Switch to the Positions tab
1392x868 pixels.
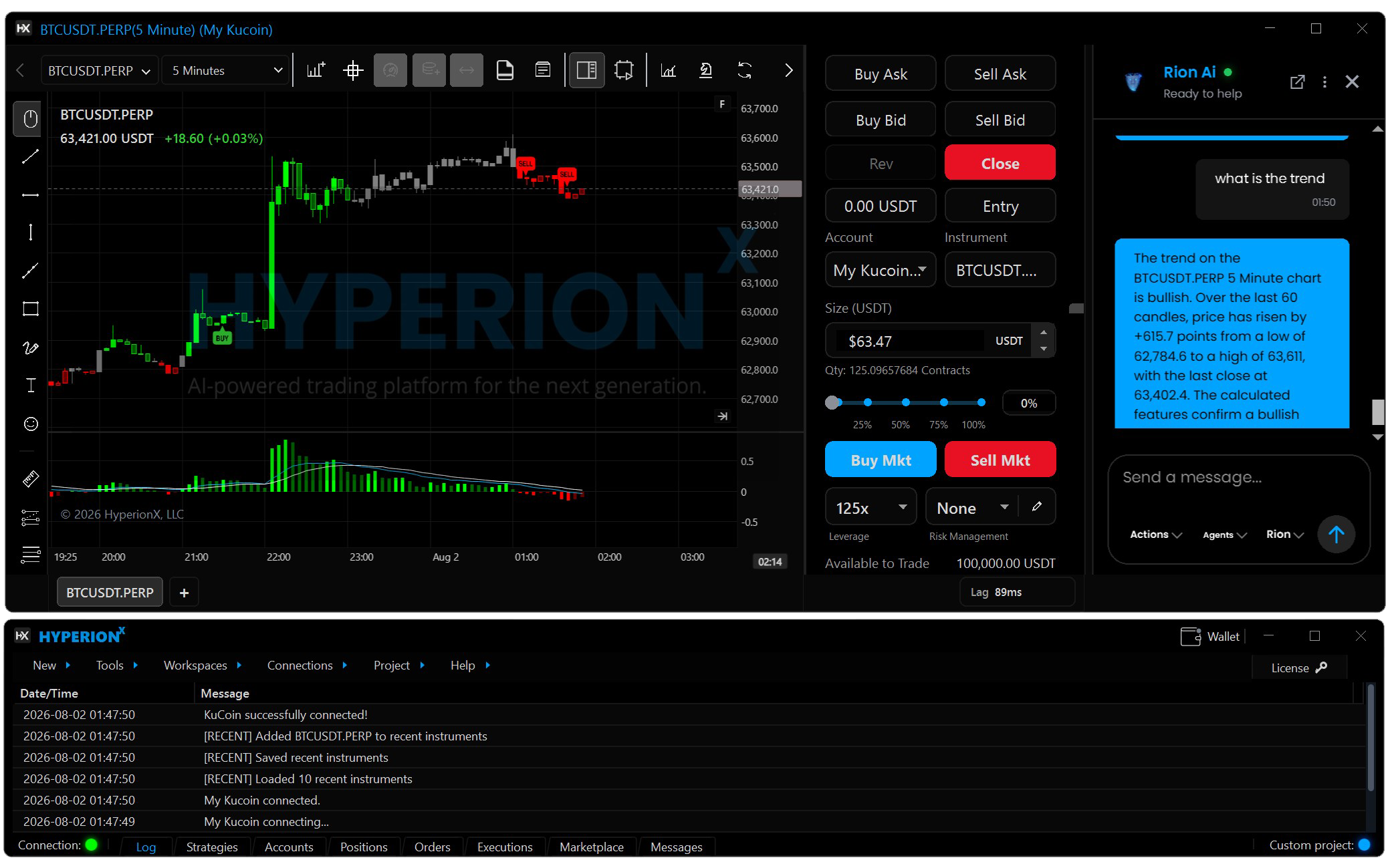(x=364, y=847)
